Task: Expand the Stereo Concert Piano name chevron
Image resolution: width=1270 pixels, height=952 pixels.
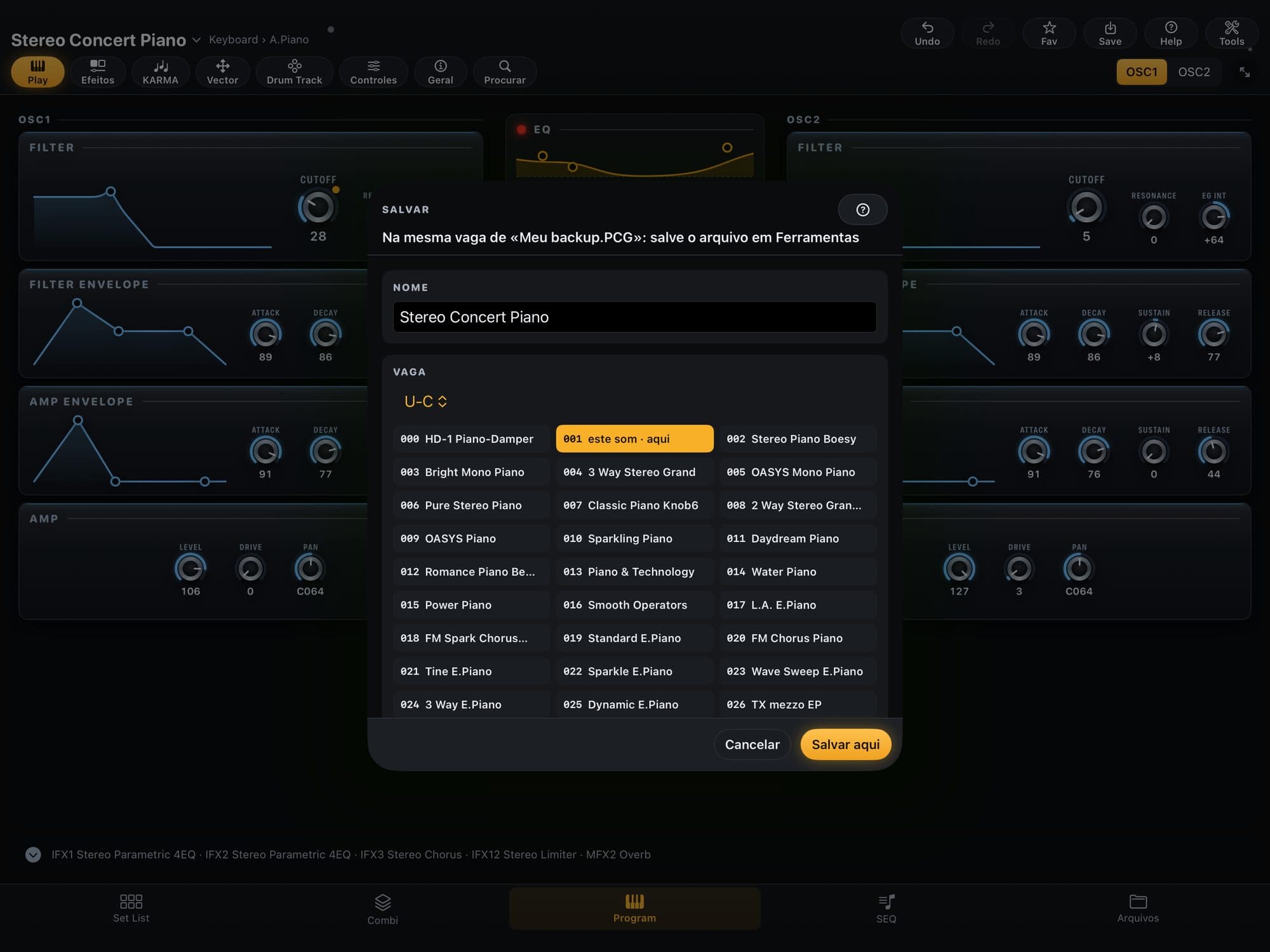Action: pyautogui.click(x=196, y=40)
